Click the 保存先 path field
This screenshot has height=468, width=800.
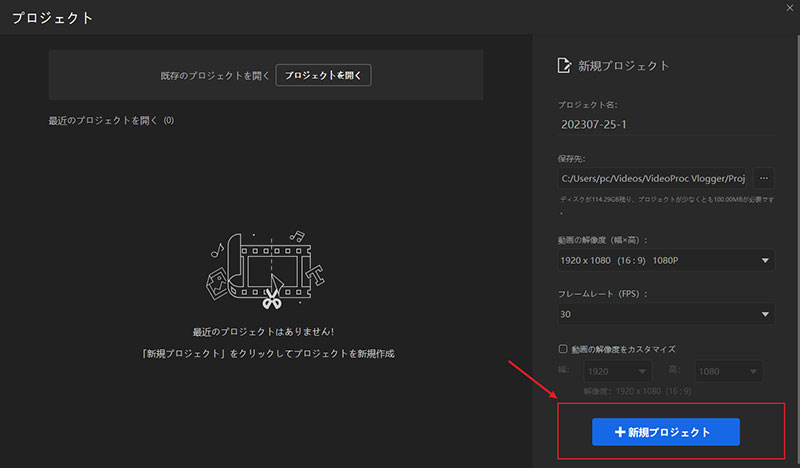[653, 178]
